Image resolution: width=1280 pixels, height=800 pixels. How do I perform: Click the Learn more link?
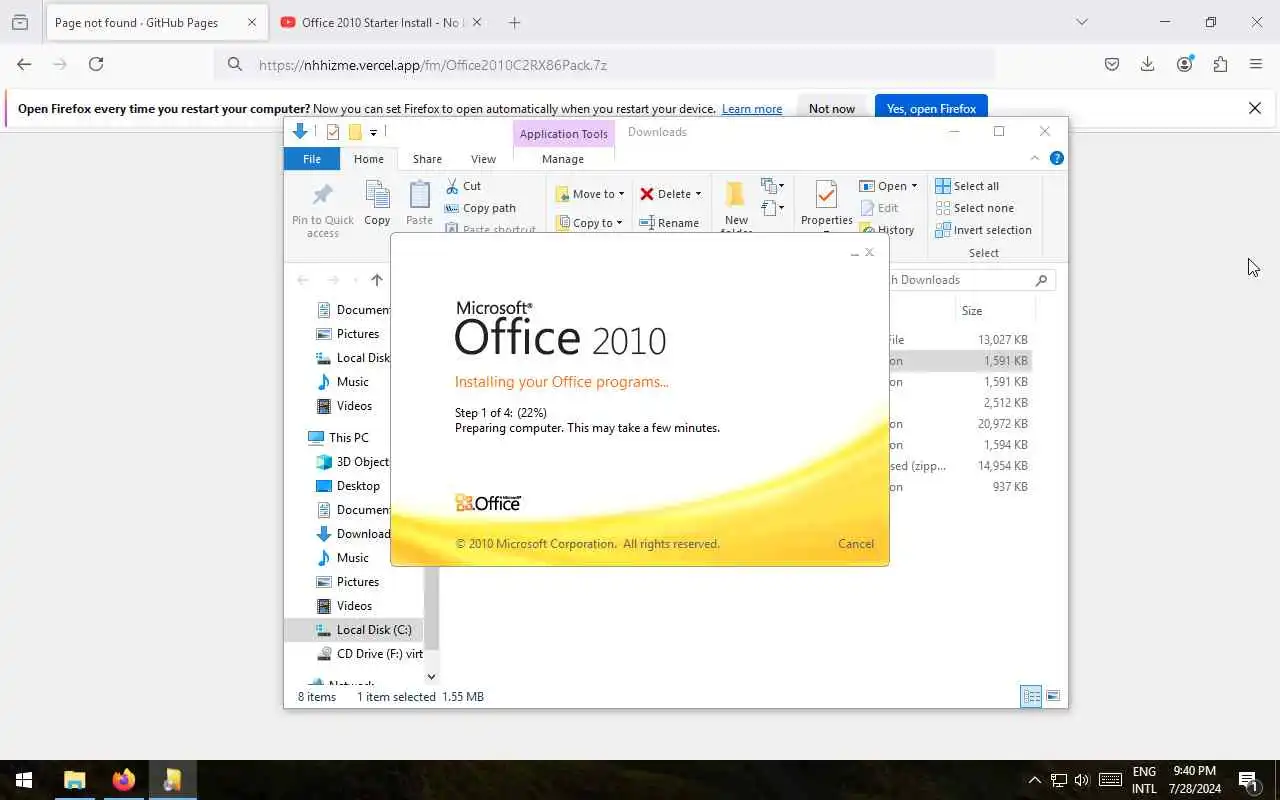coord(752,109)
